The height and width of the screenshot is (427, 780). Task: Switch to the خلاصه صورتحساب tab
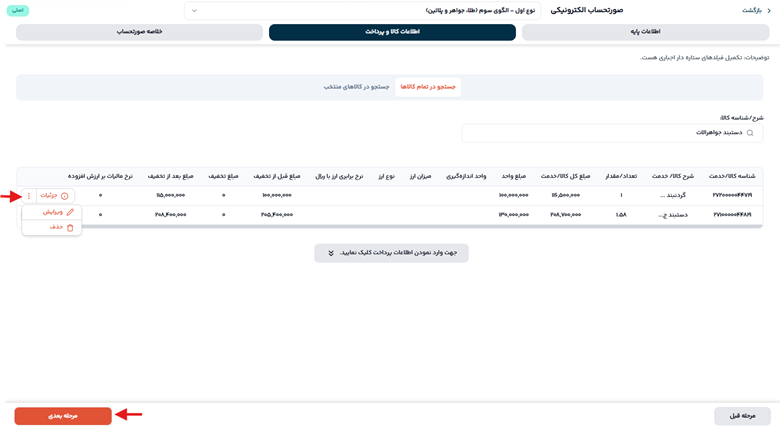tap(138, 32)
